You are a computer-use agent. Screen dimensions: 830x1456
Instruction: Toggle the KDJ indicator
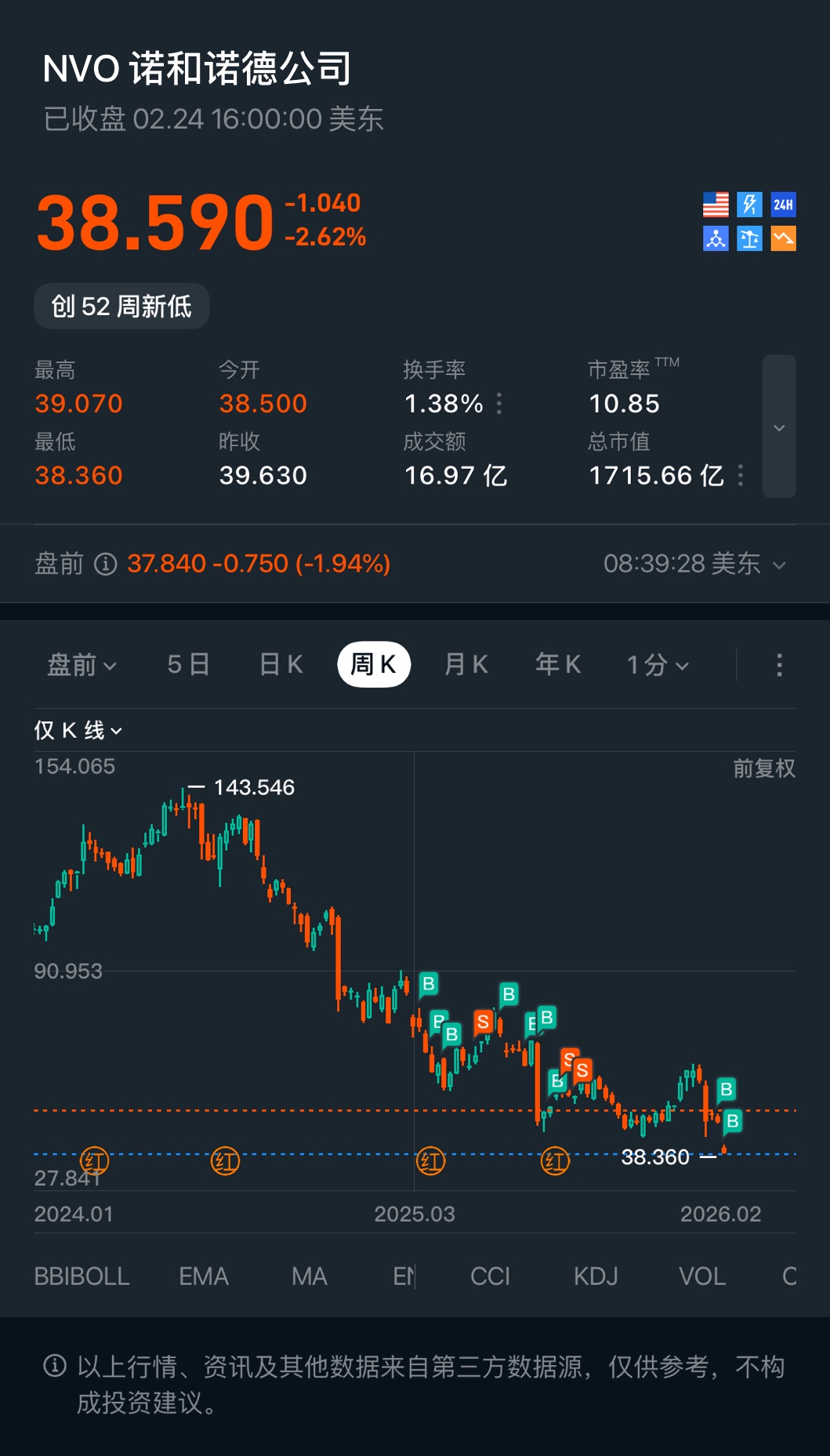point(596,1276)
